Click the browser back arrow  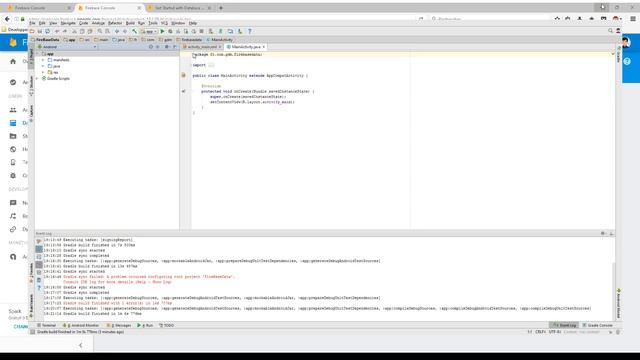pyautogui.click(x=7, y=19)
